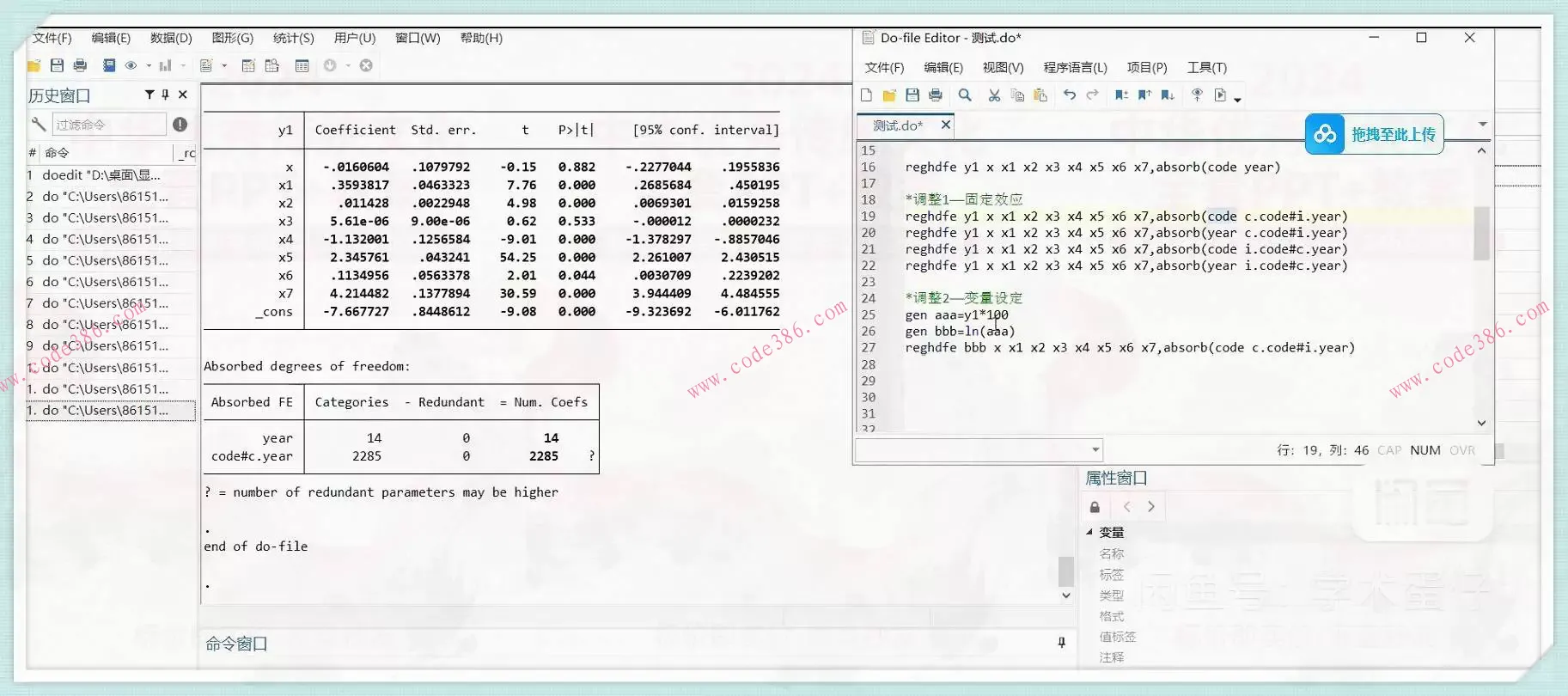1568x696 pixels.
Task: Click the Variables Manager icon in the main toolbar
Action: tap(302, 66)
